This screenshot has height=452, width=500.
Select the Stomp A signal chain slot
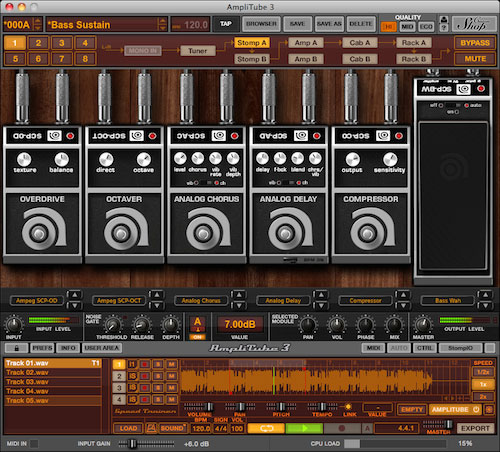(x=252, y=43)
